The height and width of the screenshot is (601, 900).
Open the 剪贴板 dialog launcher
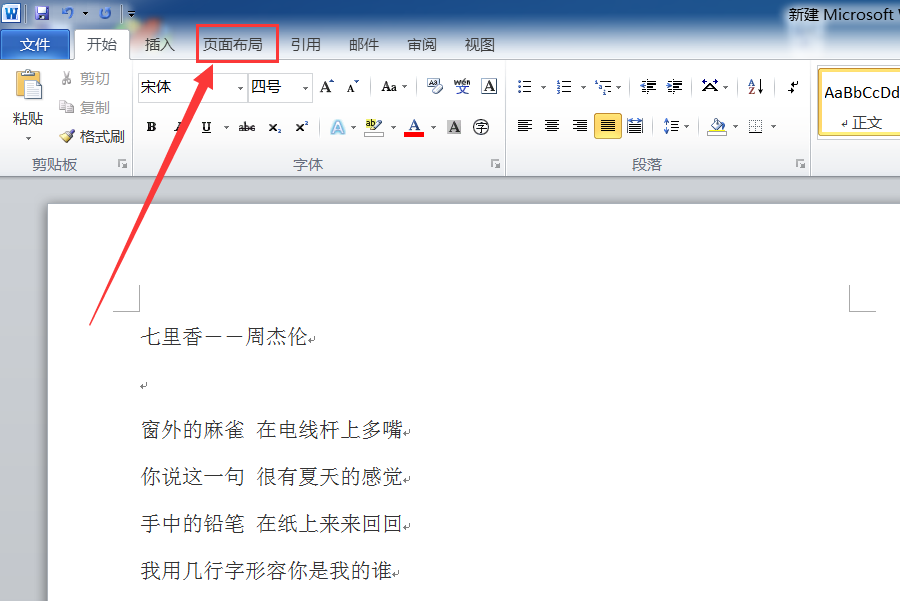click(122, 164)
